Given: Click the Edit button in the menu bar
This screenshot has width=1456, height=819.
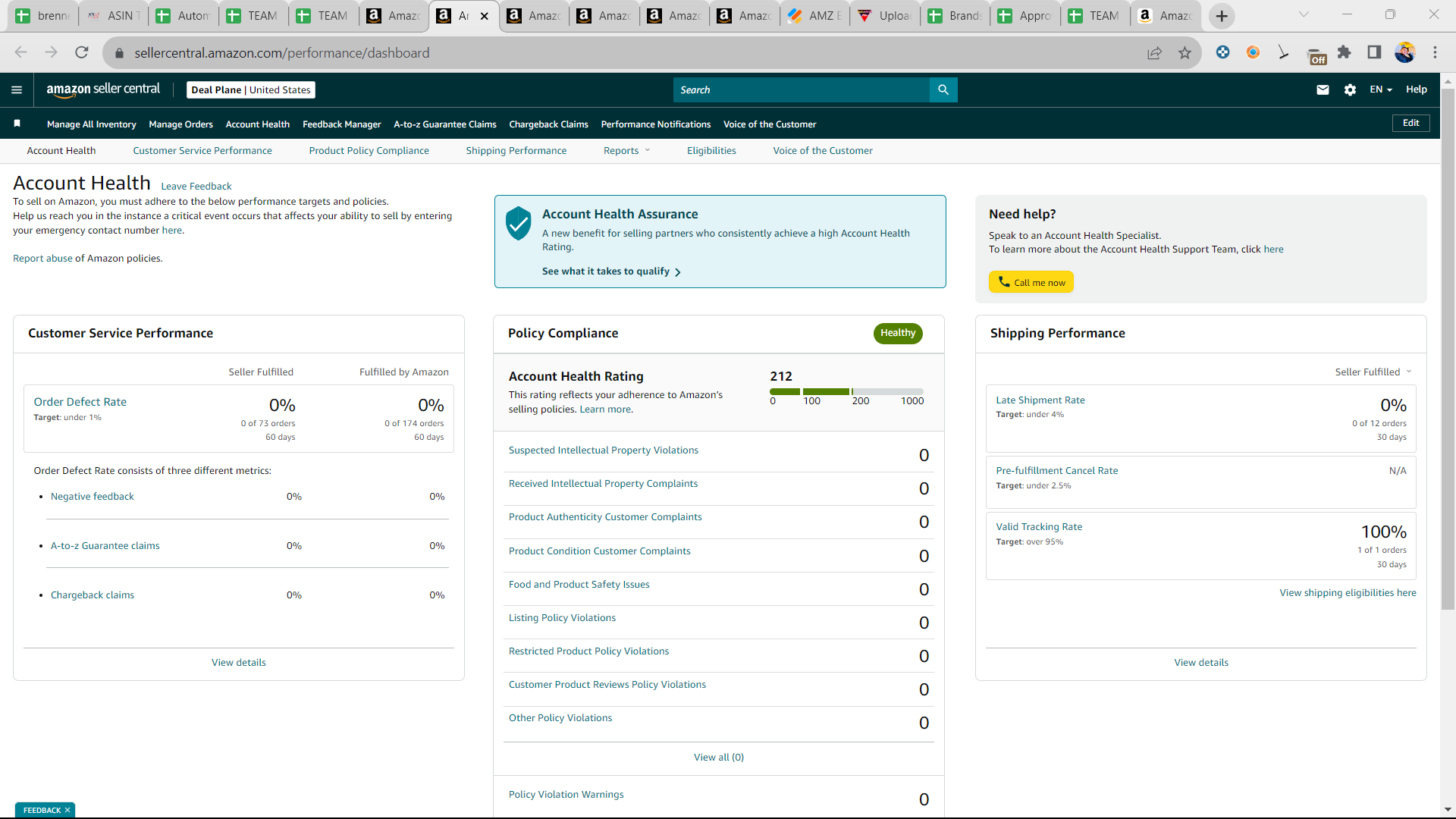Looking at the screenshot, I should pos(1411,123).
